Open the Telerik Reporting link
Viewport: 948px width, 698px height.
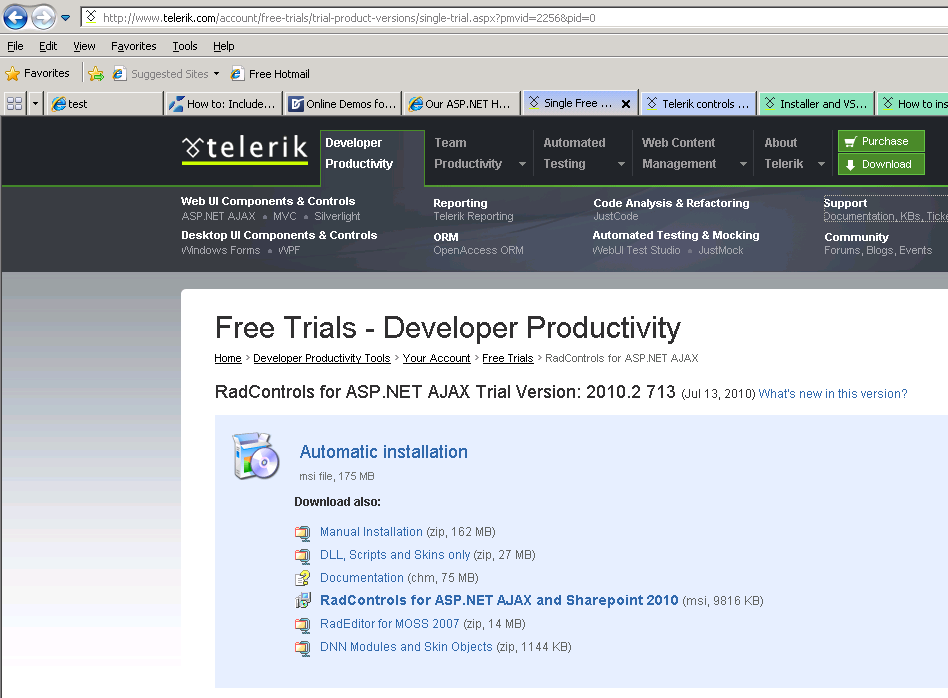tap(473, 216)
